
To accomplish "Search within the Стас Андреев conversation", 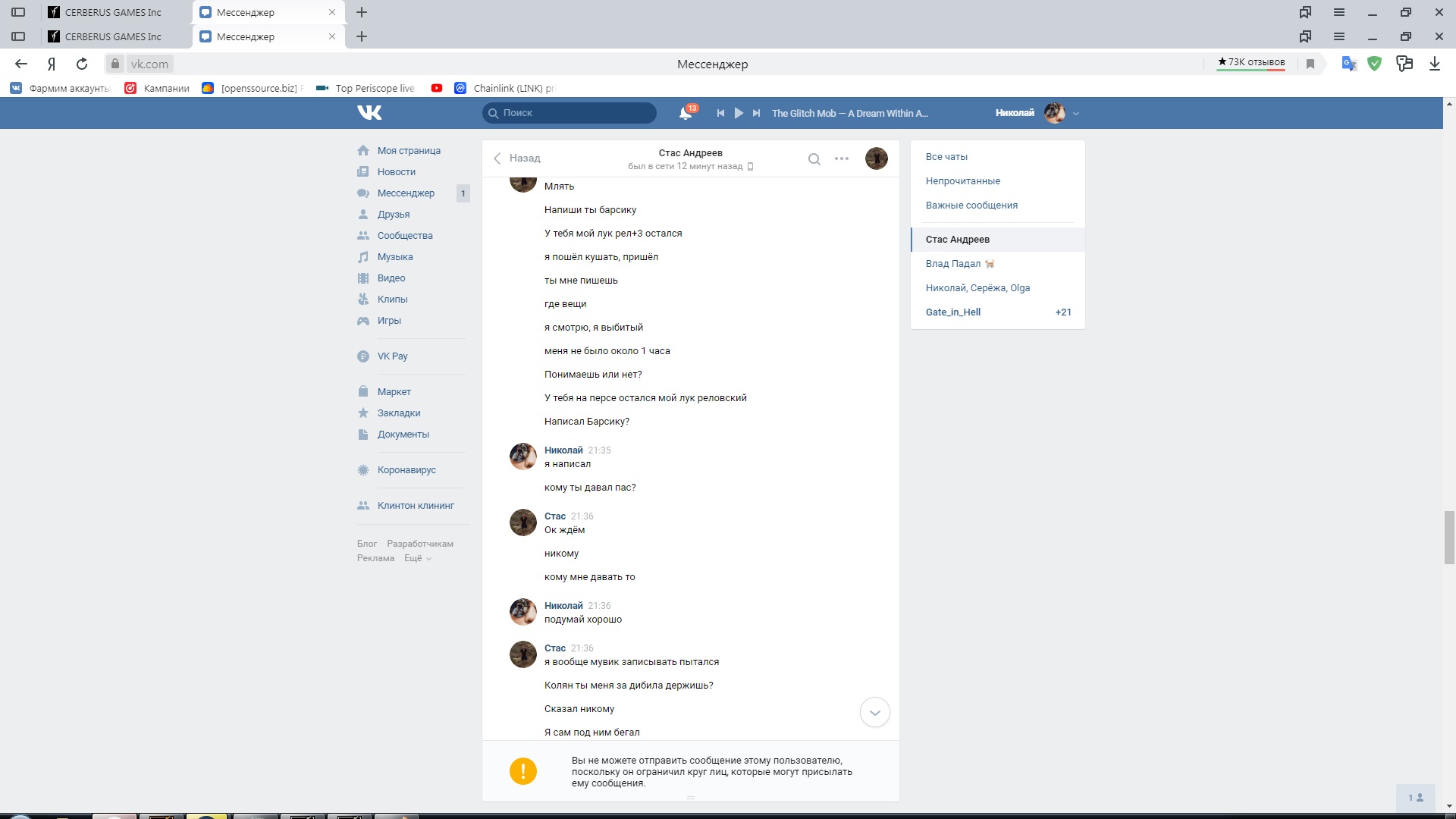I will point(814,158).
